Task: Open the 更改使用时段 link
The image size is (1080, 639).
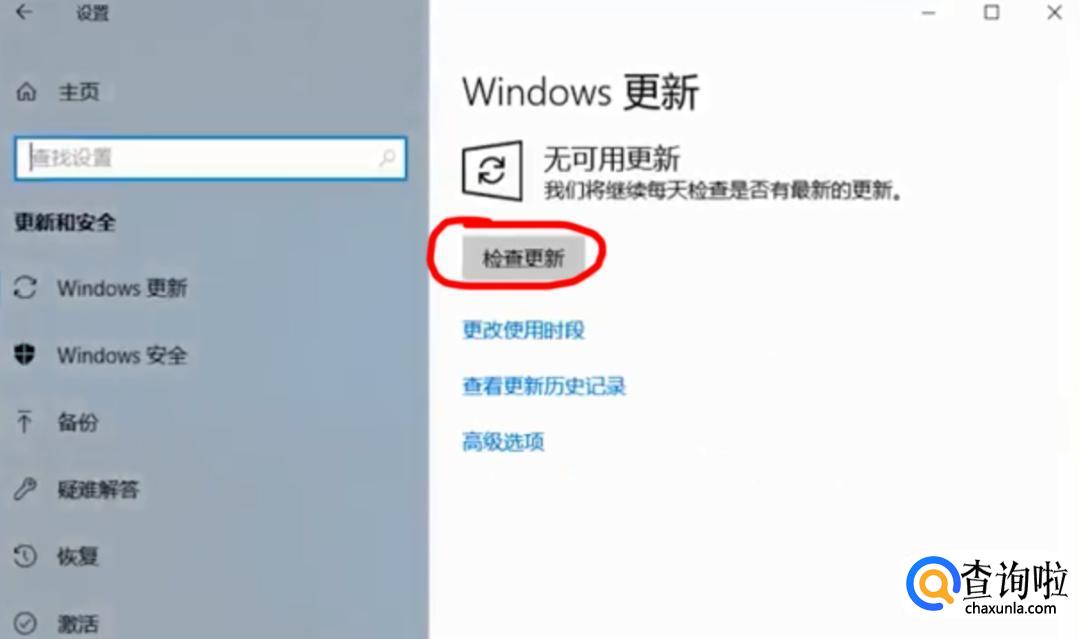Action: (523, 330)
